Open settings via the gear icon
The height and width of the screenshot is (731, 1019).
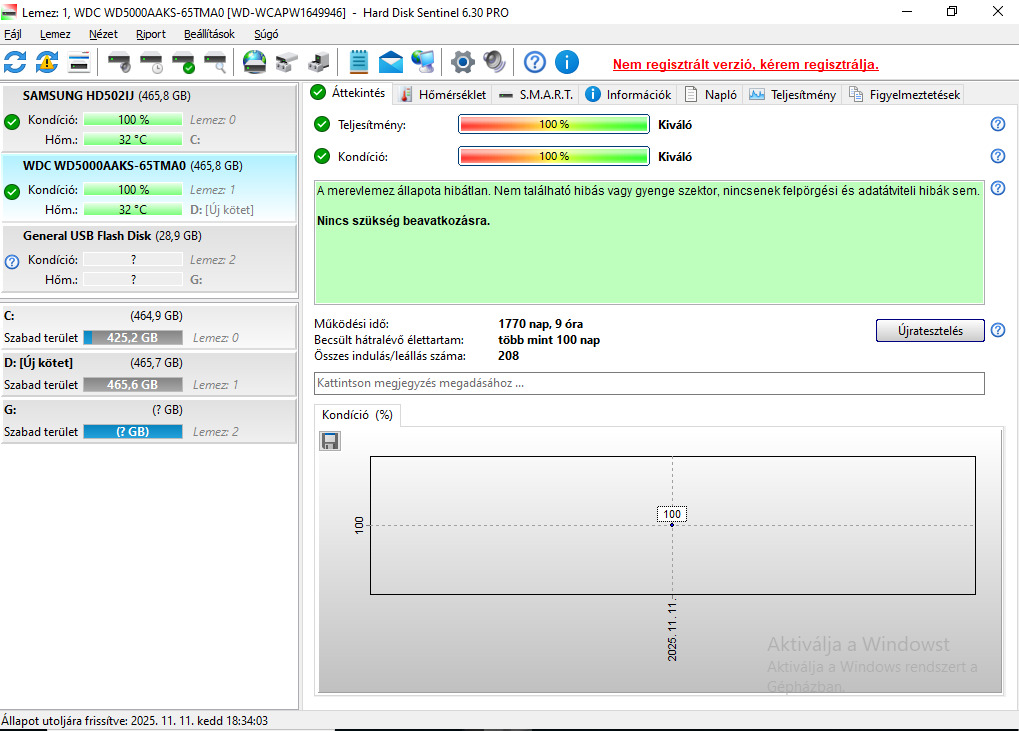pyautogui.click(x=462, y=62)
